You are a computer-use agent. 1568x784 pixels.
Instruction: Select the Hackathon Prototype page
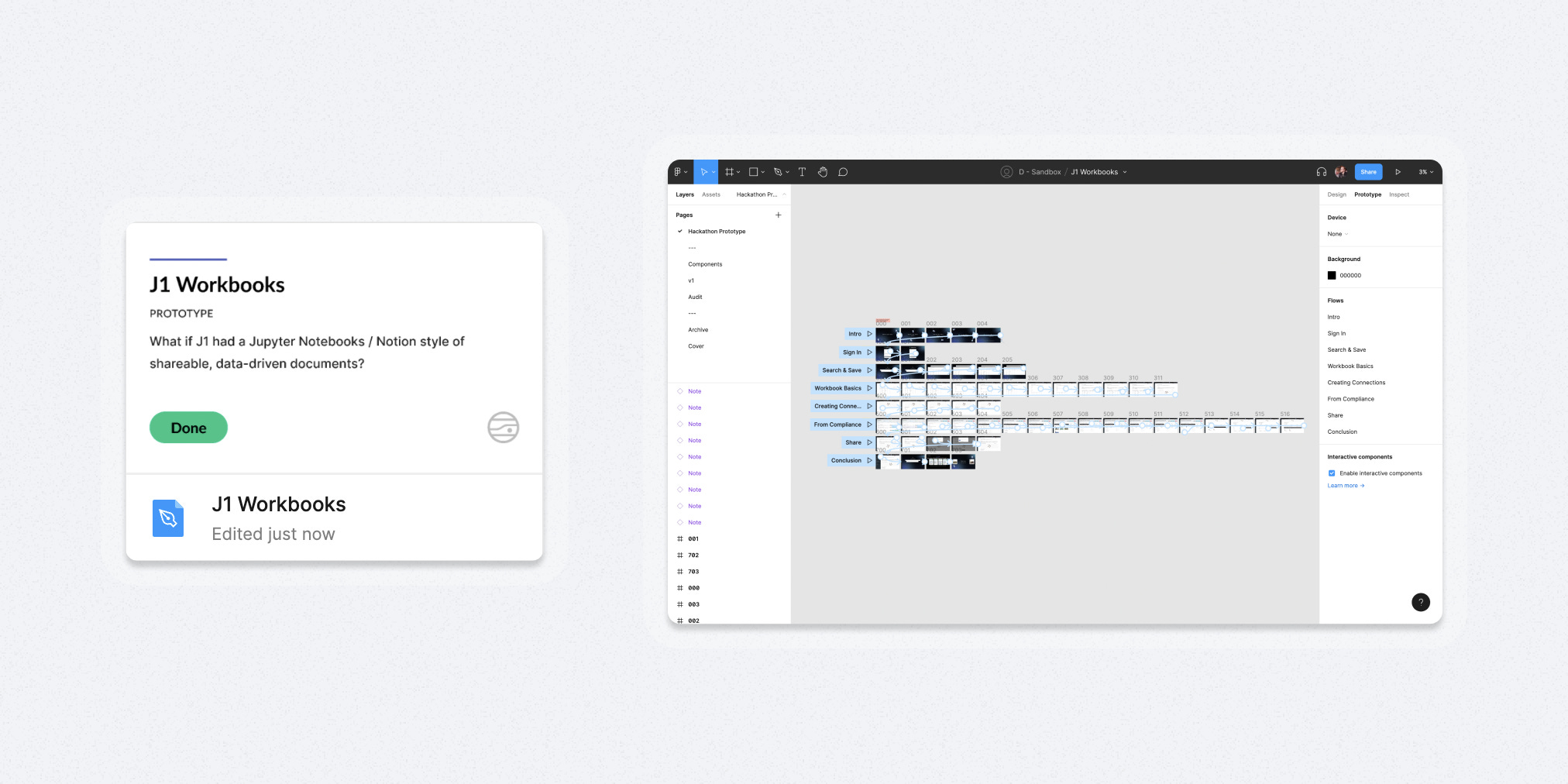tap(717, 232)
